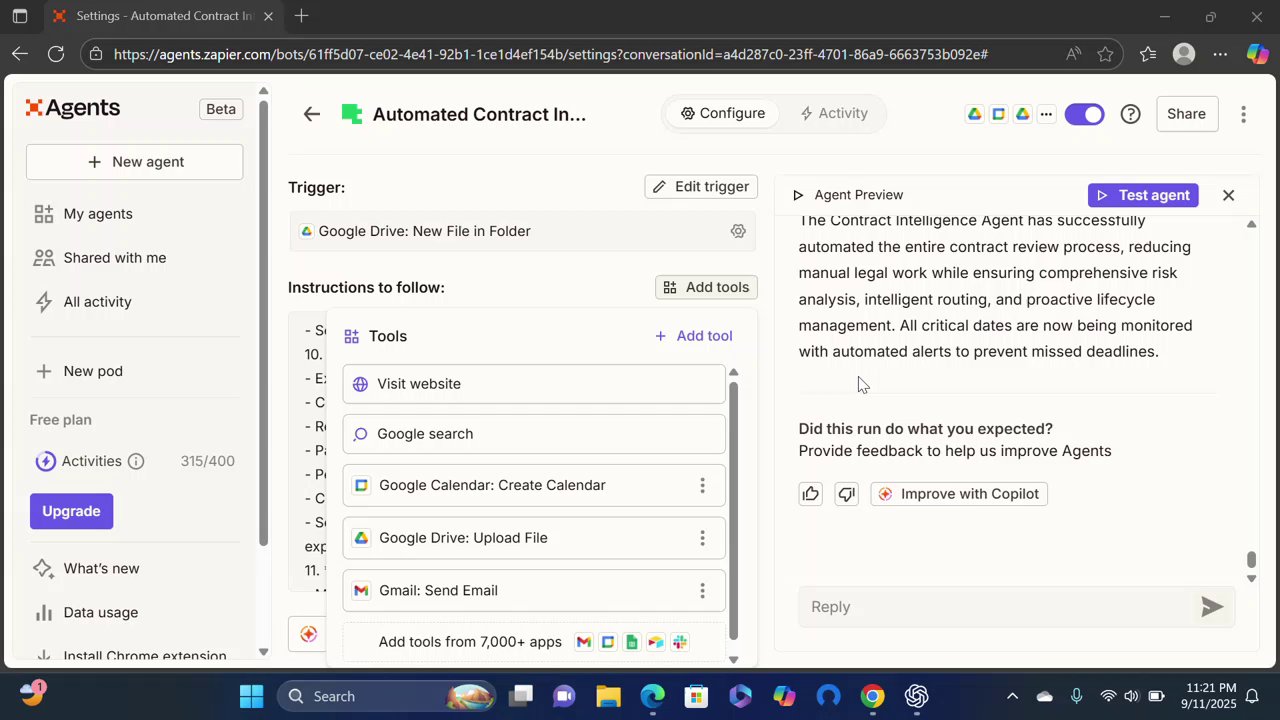This screenshot has height=720, width=1280.
Task: Open ChatGPT from the taskbar
Action: tap(917, 696)
